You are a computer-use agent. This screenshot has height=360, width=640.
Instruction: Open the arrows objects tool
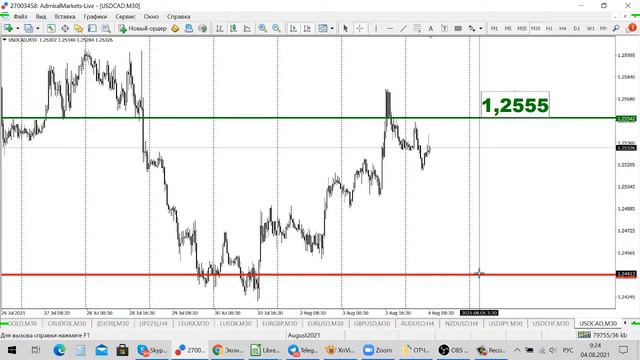coord(472,28)
